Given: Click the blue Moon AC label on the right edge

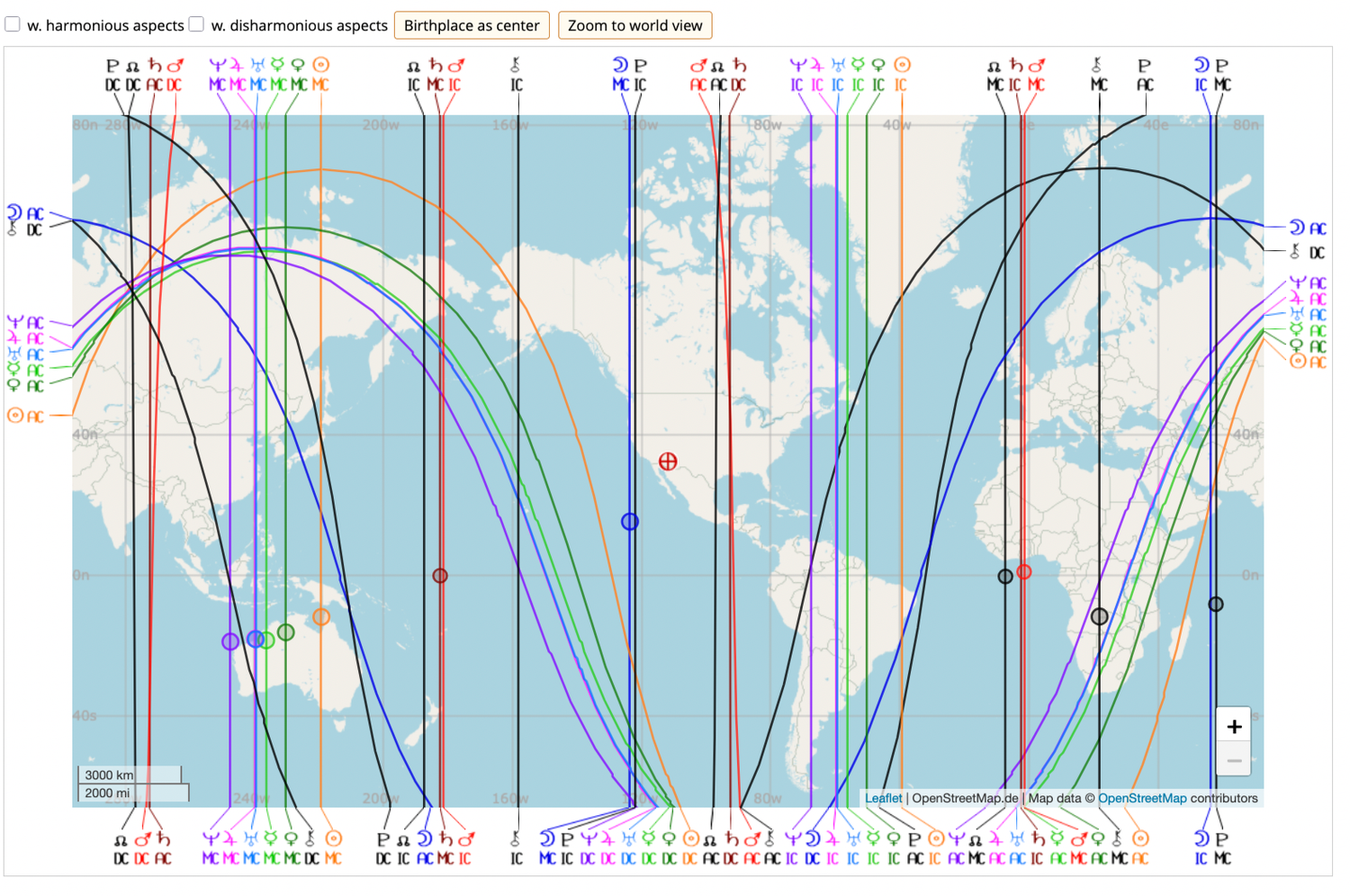Looking at the screenshot, I should click(x=1308, y=228).
